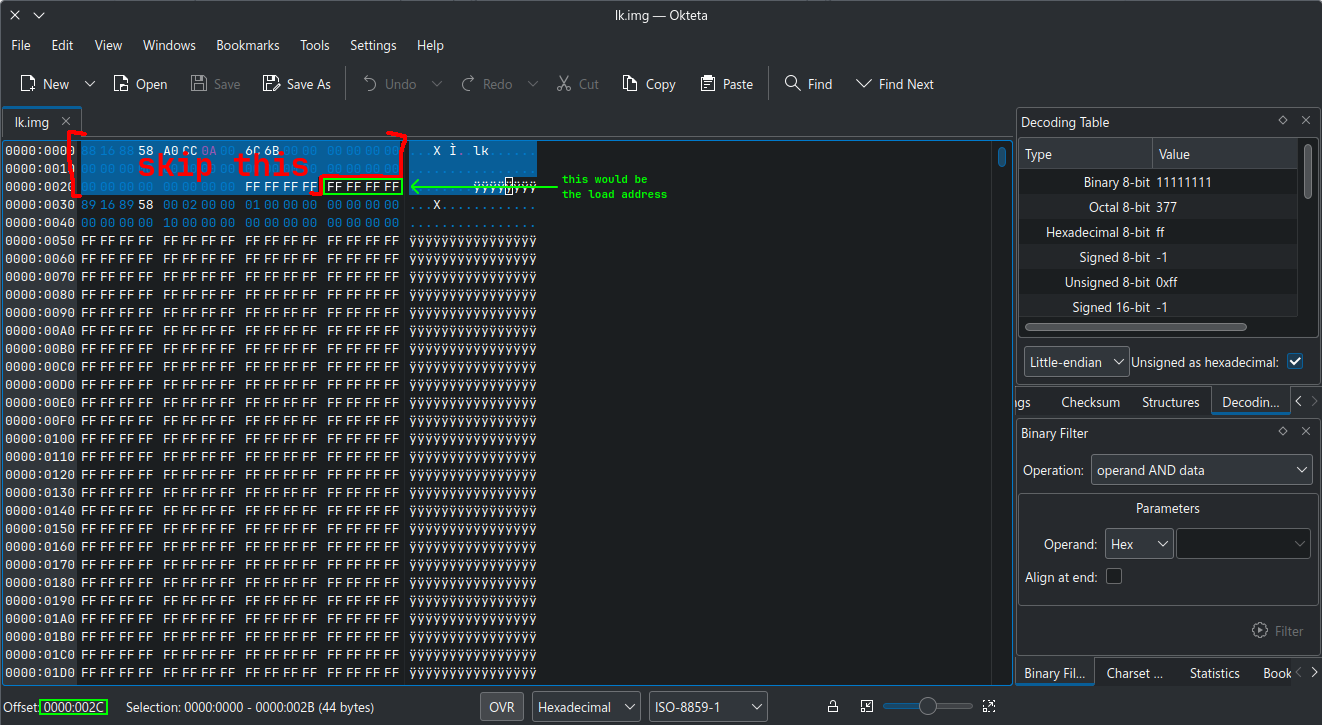Image resolution: width=1322 pixels, height=725 pixels.
Task: Click the Statistics tab at bottom
Action: click(1214, 673)
